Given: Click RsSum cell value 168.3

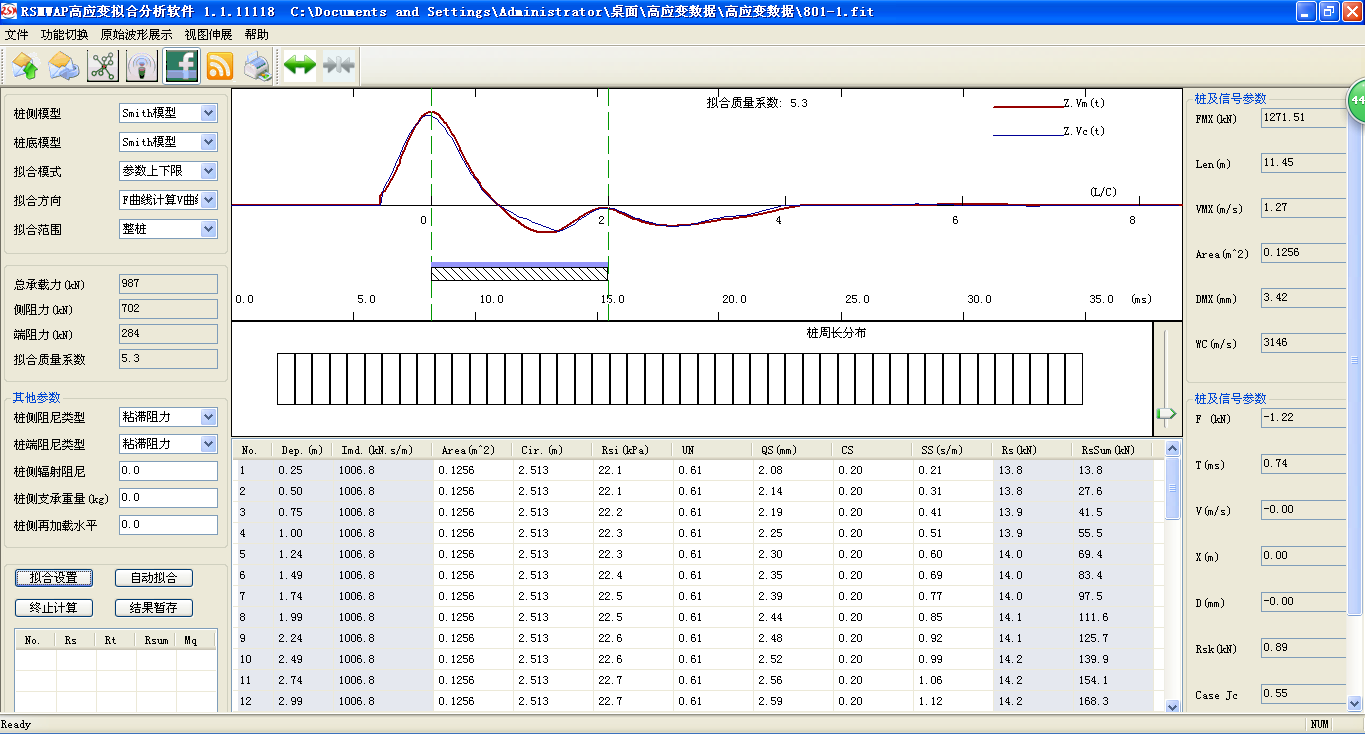Looking at the screenshot, I should pyautogui.click(x=1093, y=701).
